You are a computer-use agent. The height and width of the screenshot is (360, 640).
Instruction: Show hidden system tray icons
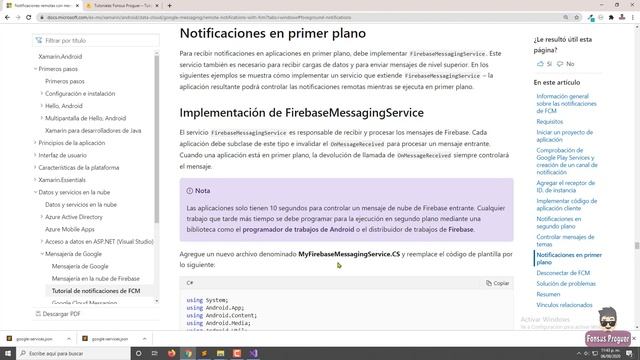[578, 353]
